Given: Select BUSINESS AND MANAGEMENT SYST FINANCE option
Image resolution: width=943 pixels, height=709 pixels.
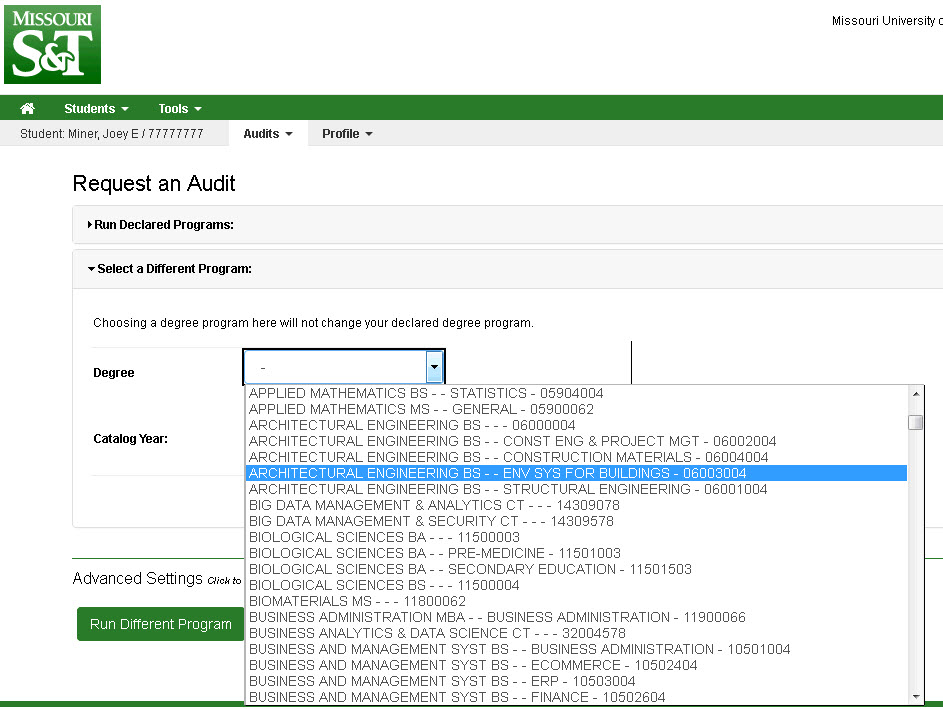Looking at the screenshot, I should [x=576, y=697].
